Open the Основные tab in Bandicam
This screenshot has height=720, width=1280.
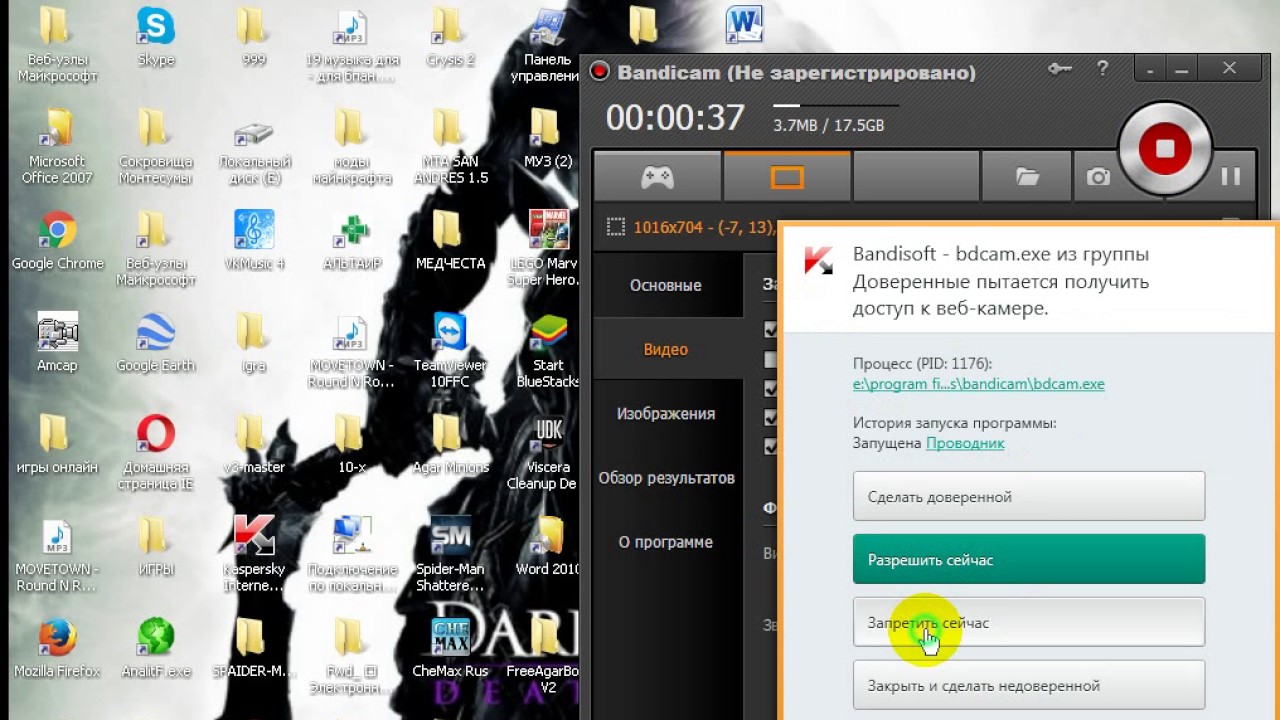coord(666,285)
